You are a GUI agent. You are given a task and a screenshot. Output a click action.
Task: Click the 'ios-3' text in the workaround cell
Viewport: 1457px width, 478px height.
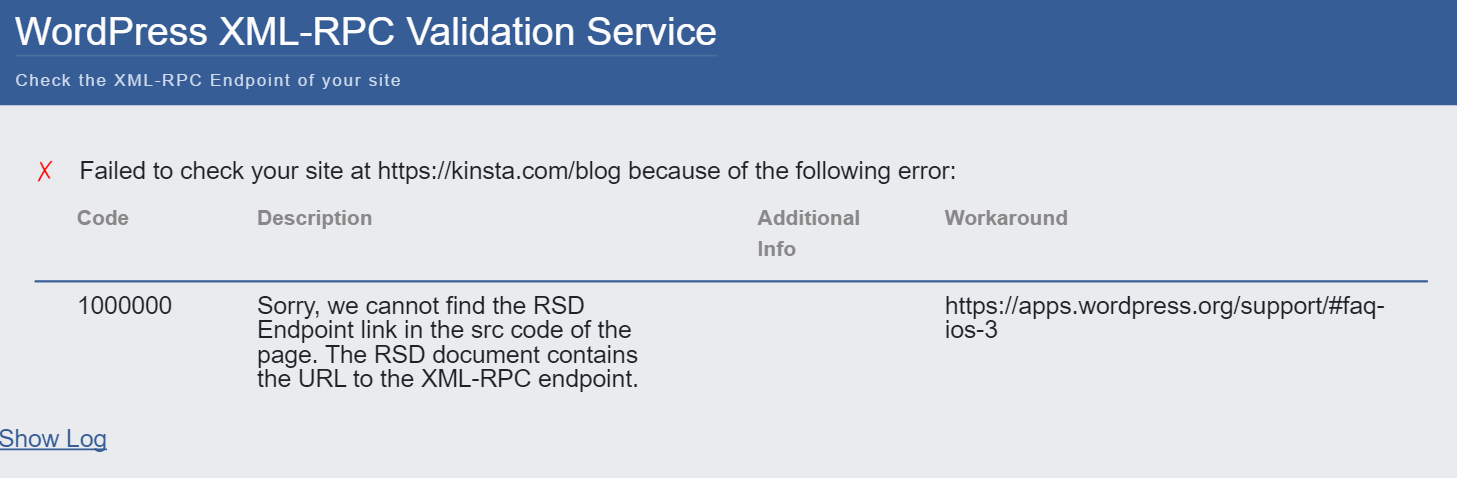tap(970, 330)
